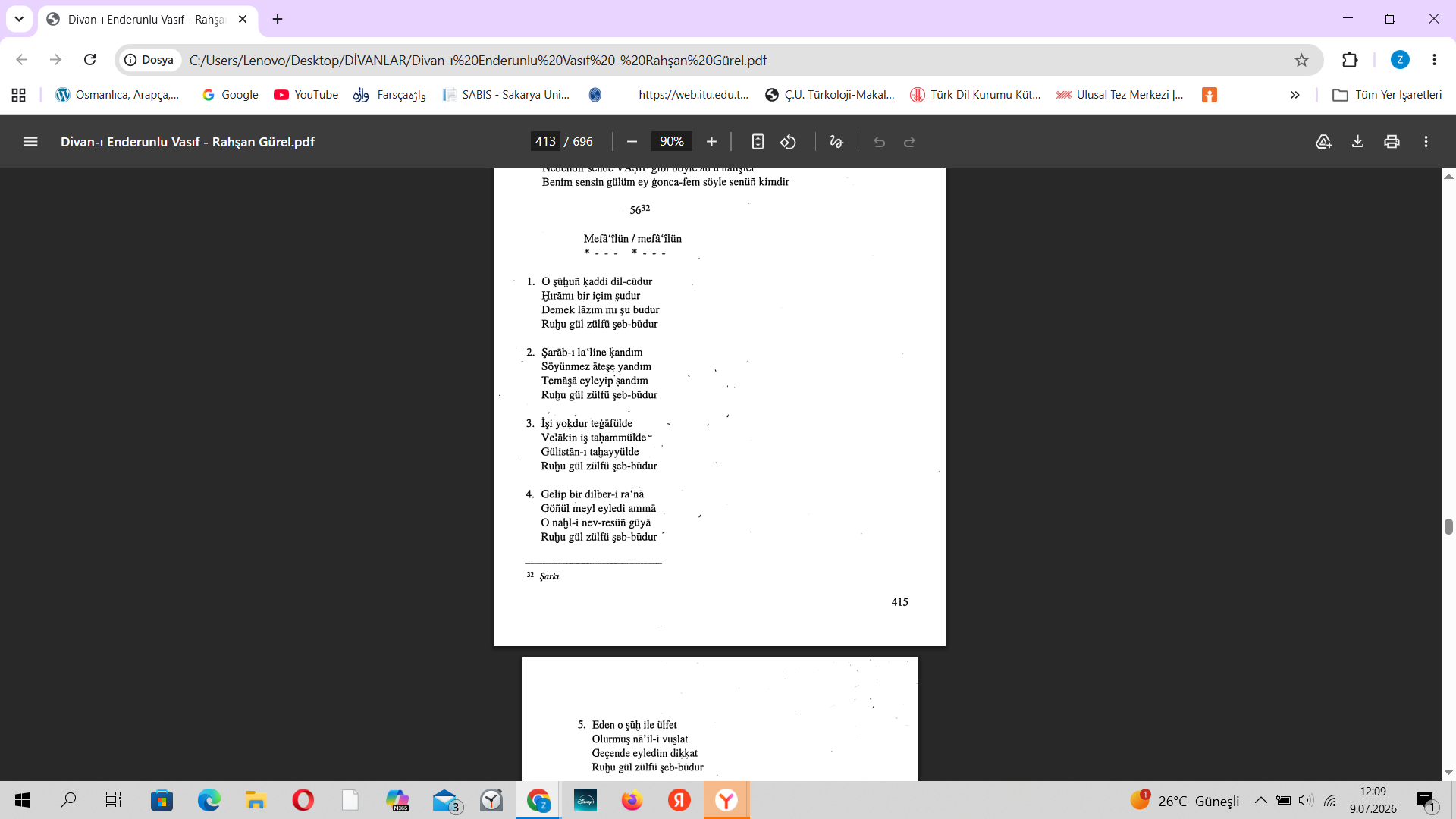
Task: Open the PDF sidebar menu icon
Action: coord(30,142)
